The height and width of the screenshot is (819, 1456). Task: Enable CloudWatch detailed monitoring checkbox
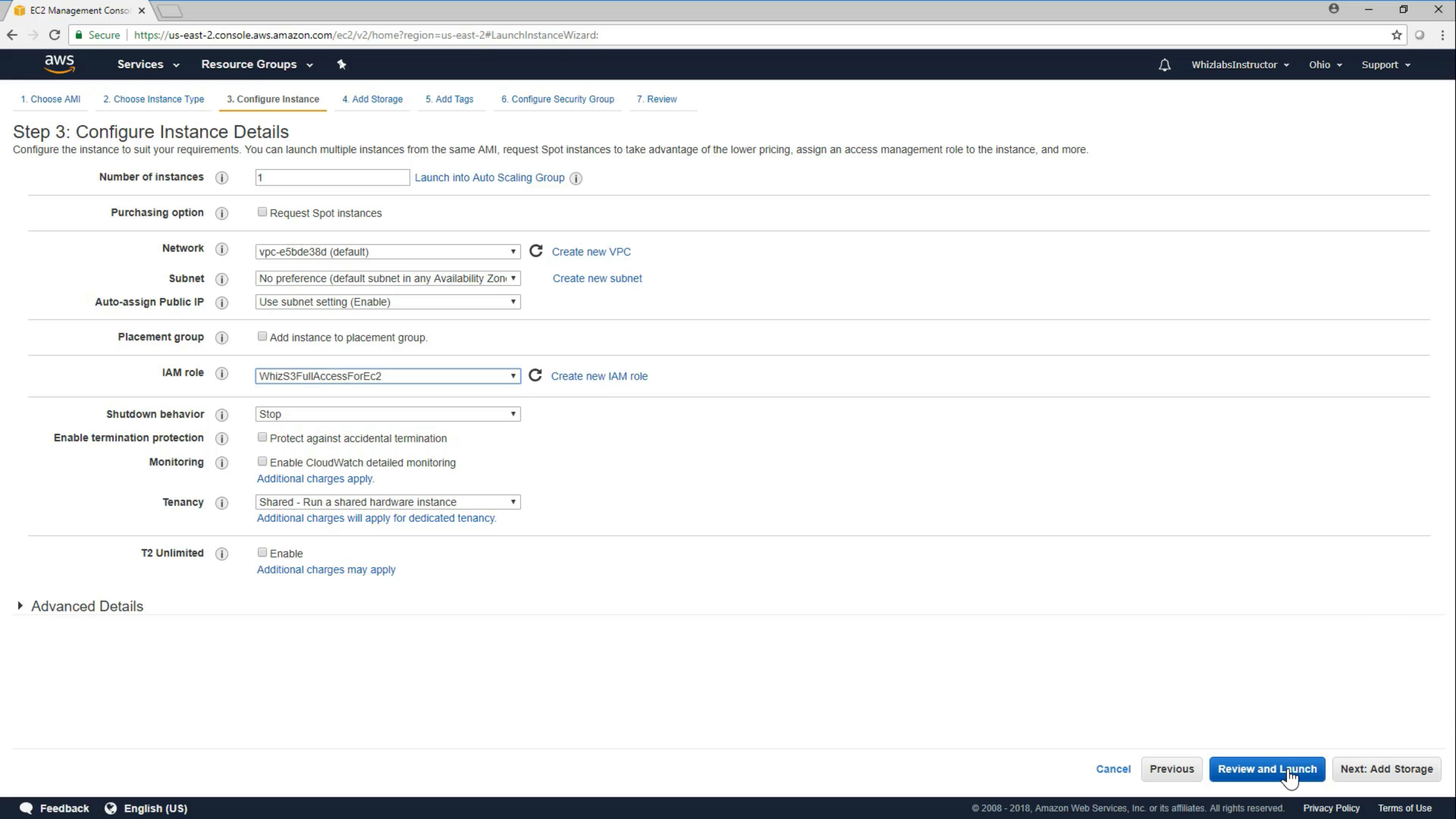(262, 462)
